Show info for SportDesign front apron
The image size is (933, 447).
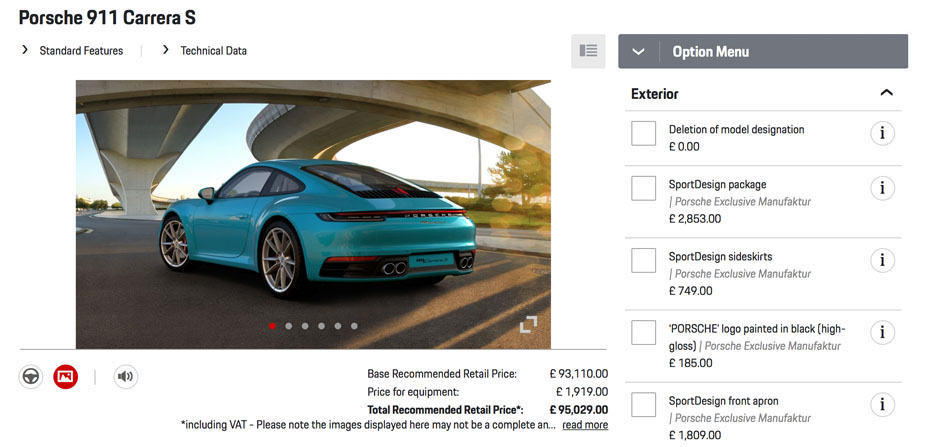882,405
